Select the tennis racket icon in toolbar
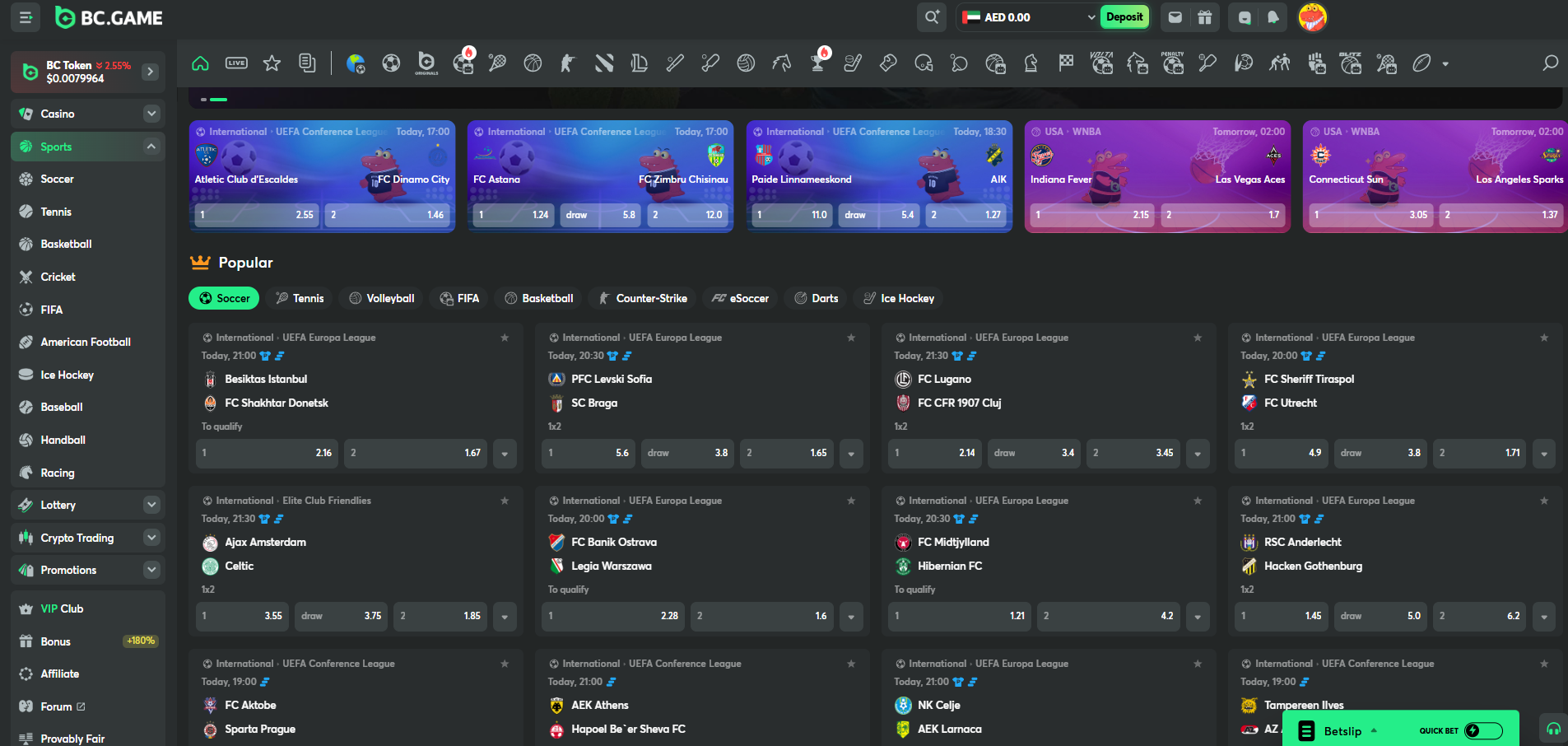The width and height of the screenshot is (1568, 746). [x=497, y=63]
